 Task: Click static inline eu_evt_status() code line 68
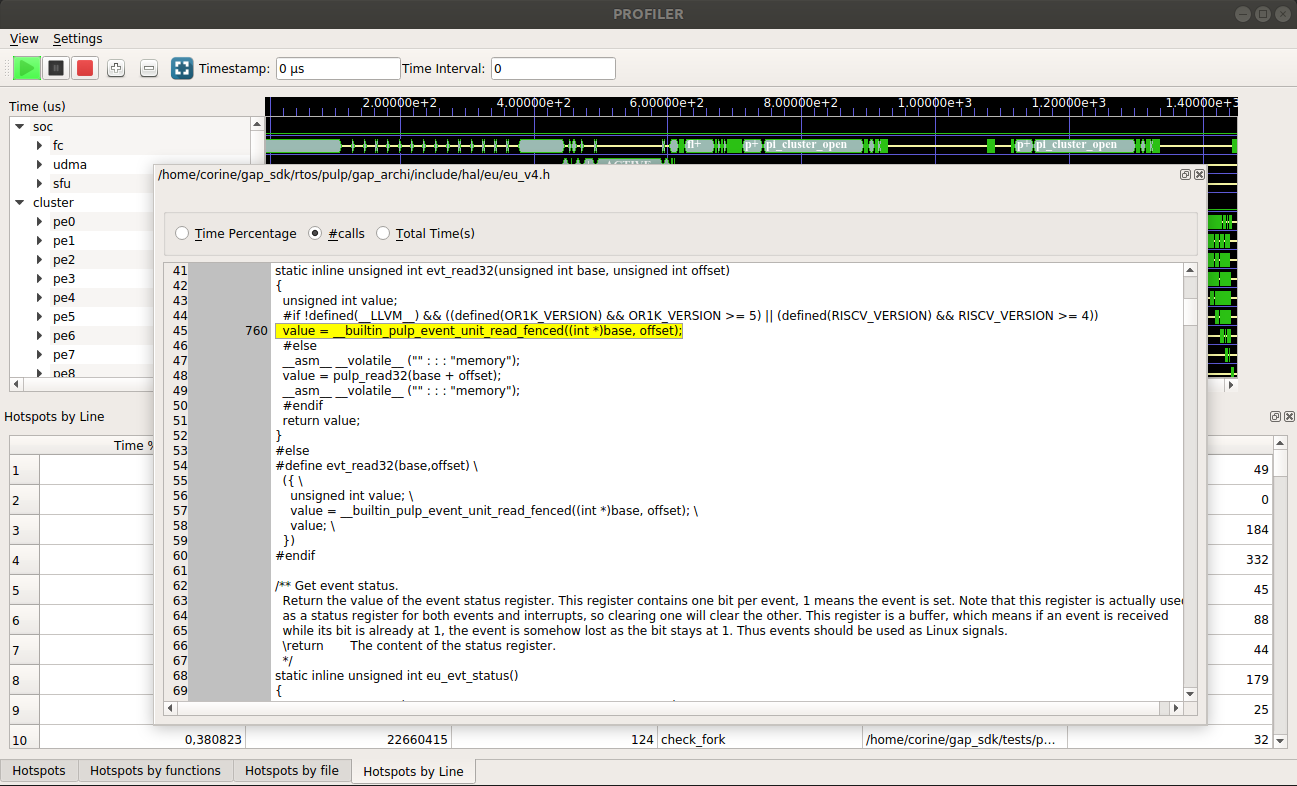pos(397,676)
